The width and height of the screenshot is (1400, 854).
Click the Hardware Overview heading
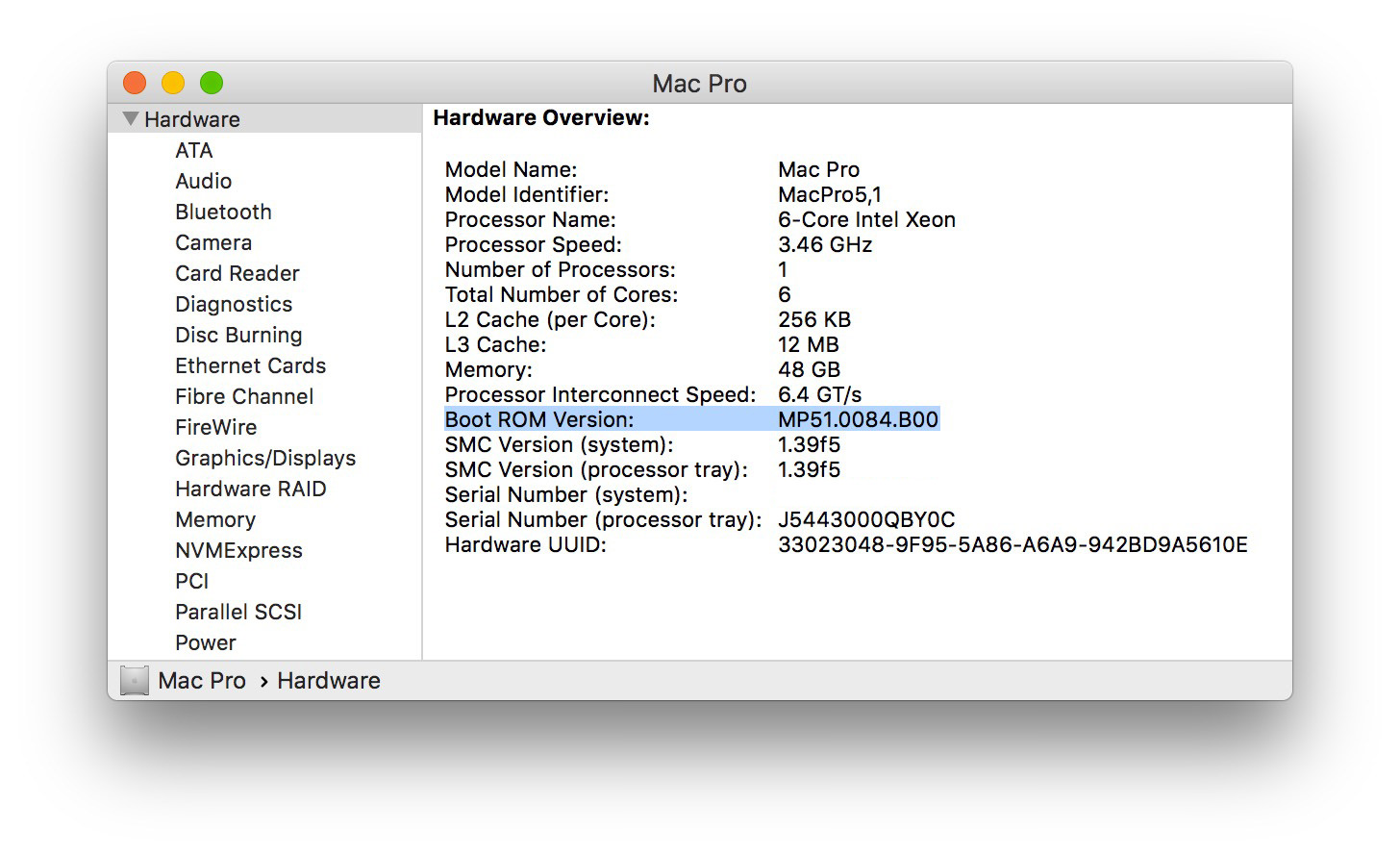coord(541,117)
